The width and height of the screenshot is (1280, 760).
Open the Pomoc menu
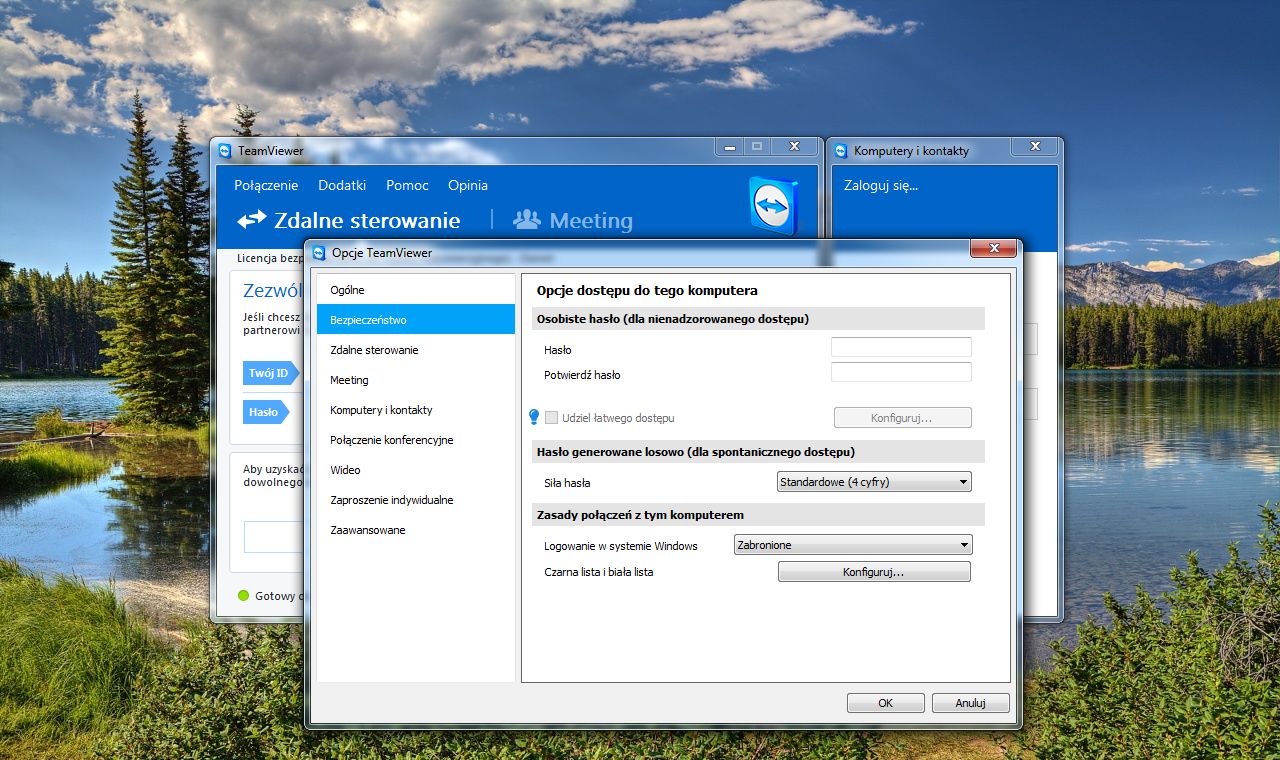407,185
